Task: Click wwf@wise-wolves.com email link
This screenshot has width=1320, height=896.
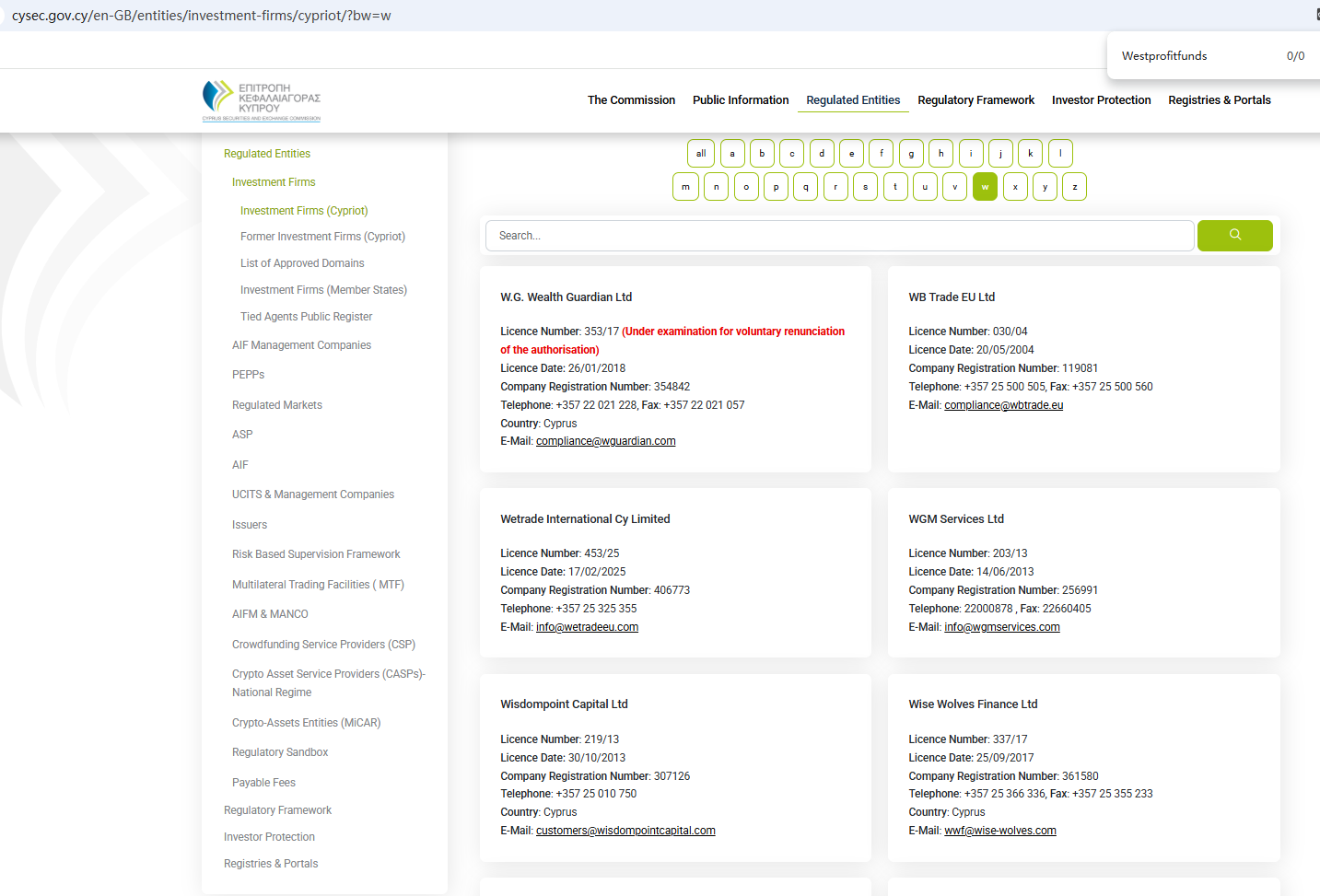Action: 999,831
